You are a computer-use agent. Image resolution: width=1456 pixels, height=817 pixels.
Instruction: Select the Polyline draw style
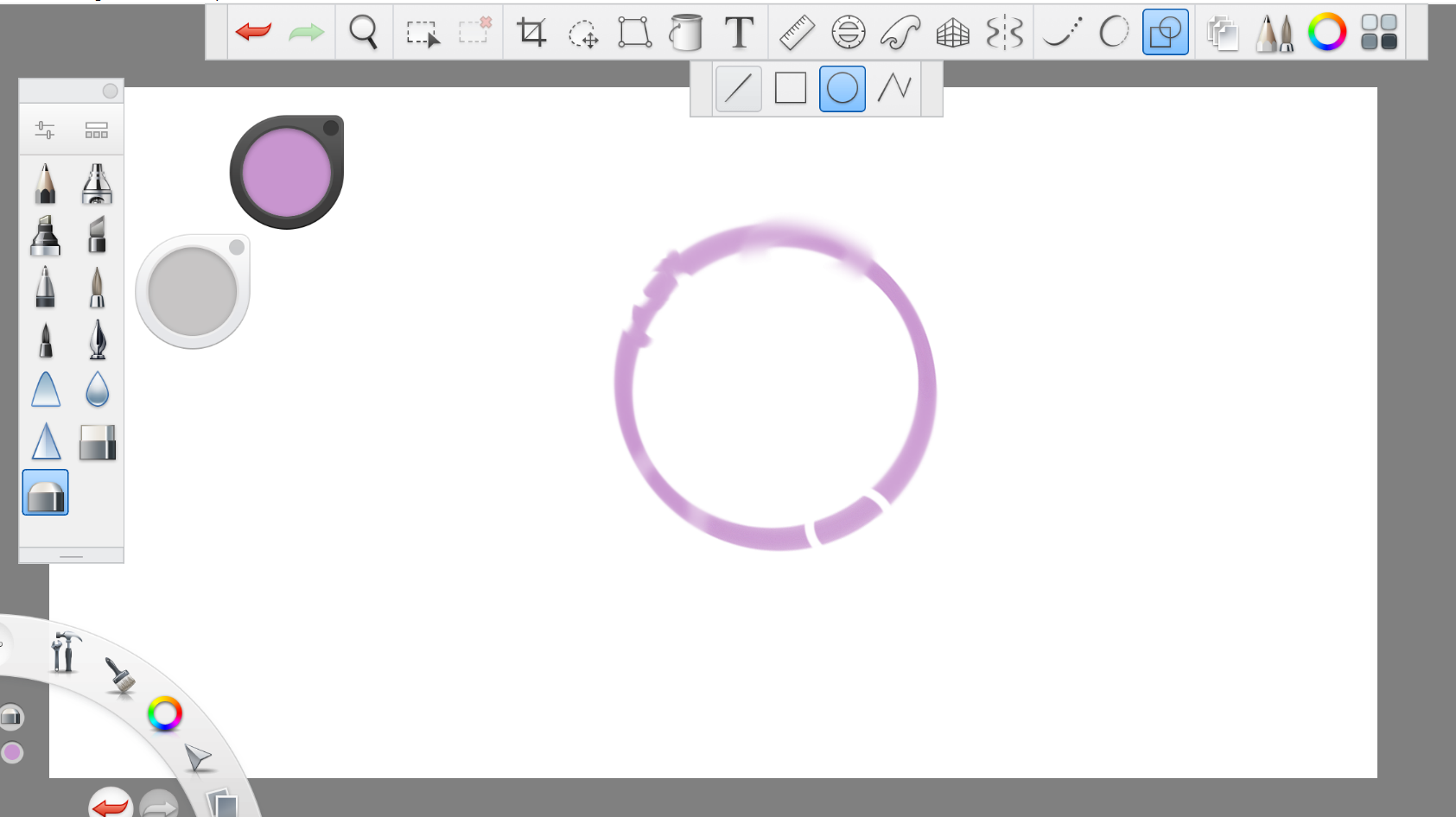894,88
